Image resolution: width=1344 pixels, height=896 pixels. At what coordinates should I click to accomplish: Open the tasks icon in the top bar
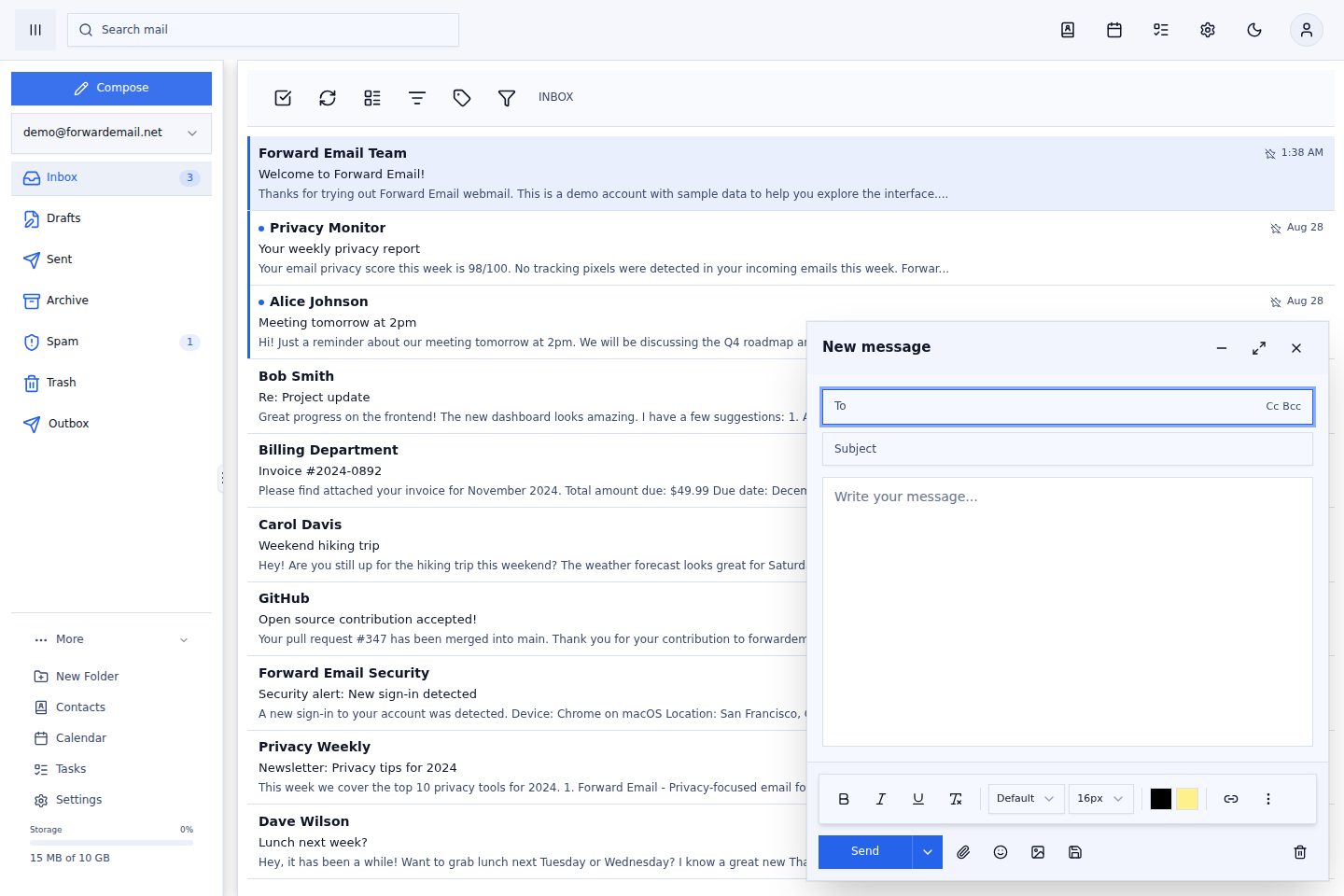tap(1161, 30)
